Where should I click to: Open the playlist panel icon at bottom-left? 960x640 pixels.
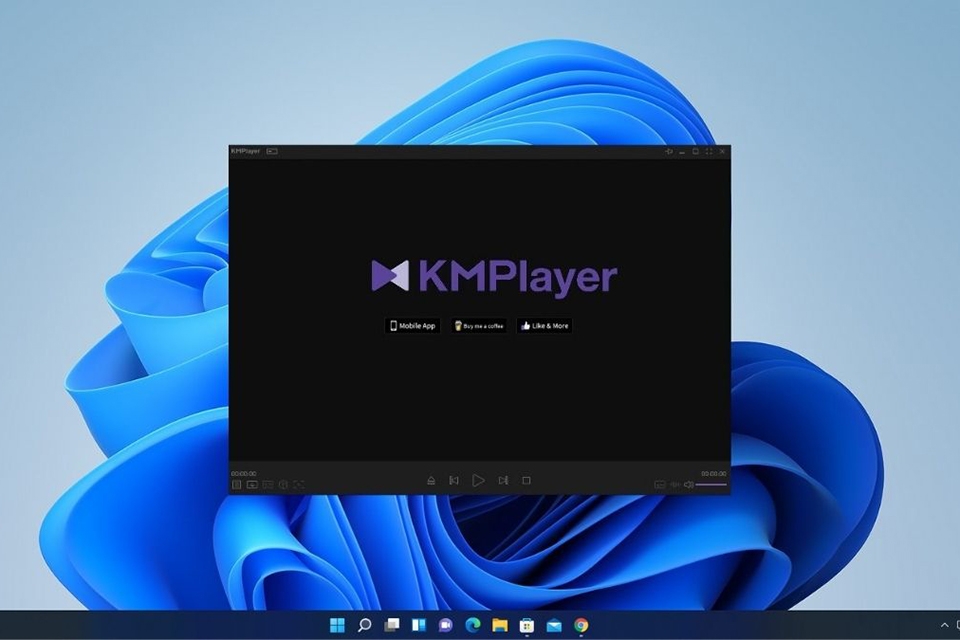click(x=236, y=484)
